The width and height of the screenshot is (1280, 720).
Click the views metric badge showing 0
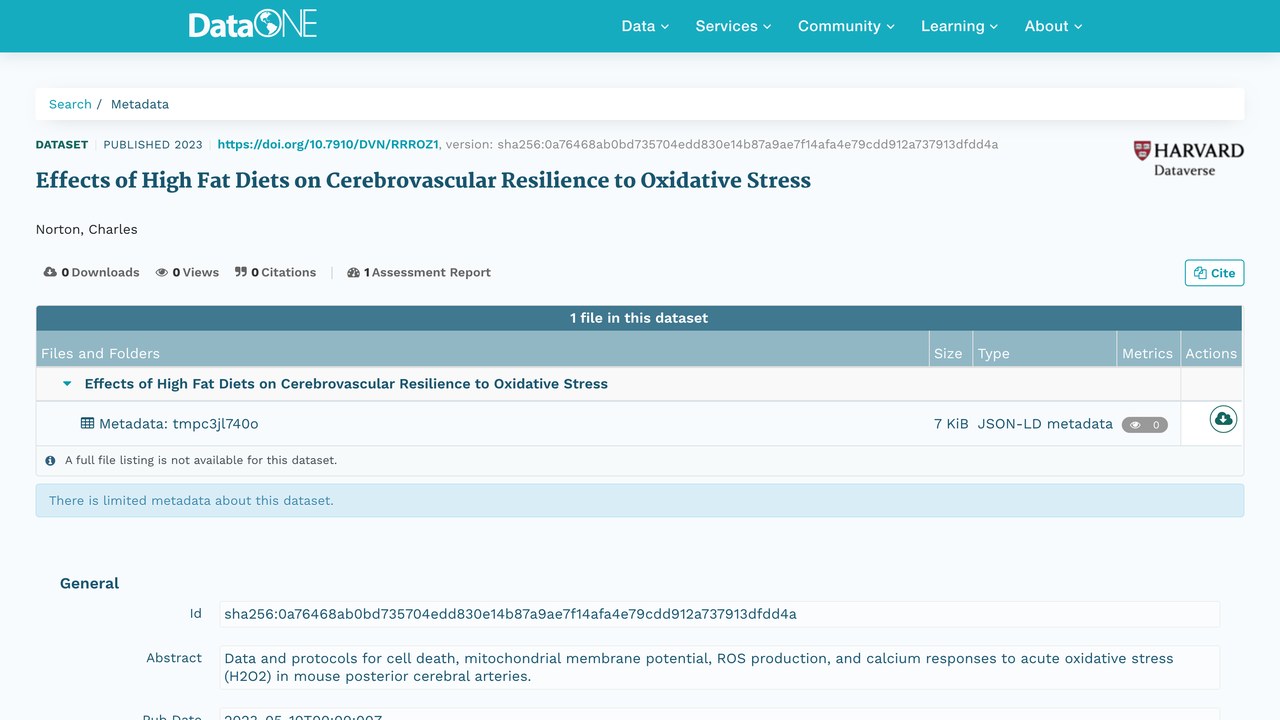(1145, 424)
